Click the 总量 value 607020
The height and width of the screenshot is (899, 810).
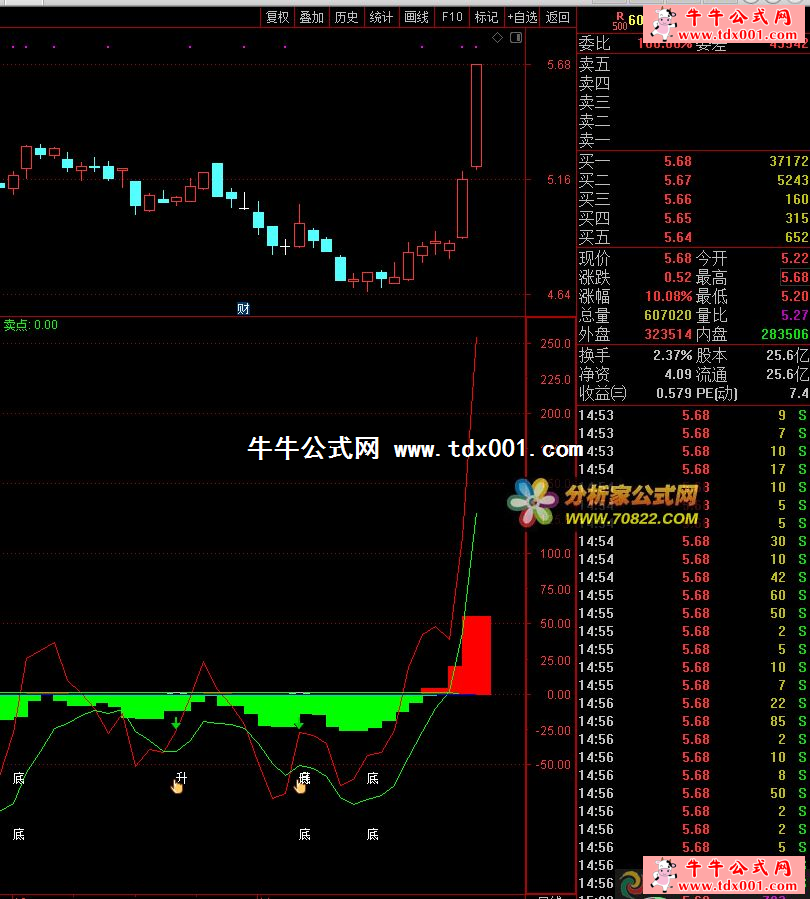pyautogui.click(x=668, y=315)
